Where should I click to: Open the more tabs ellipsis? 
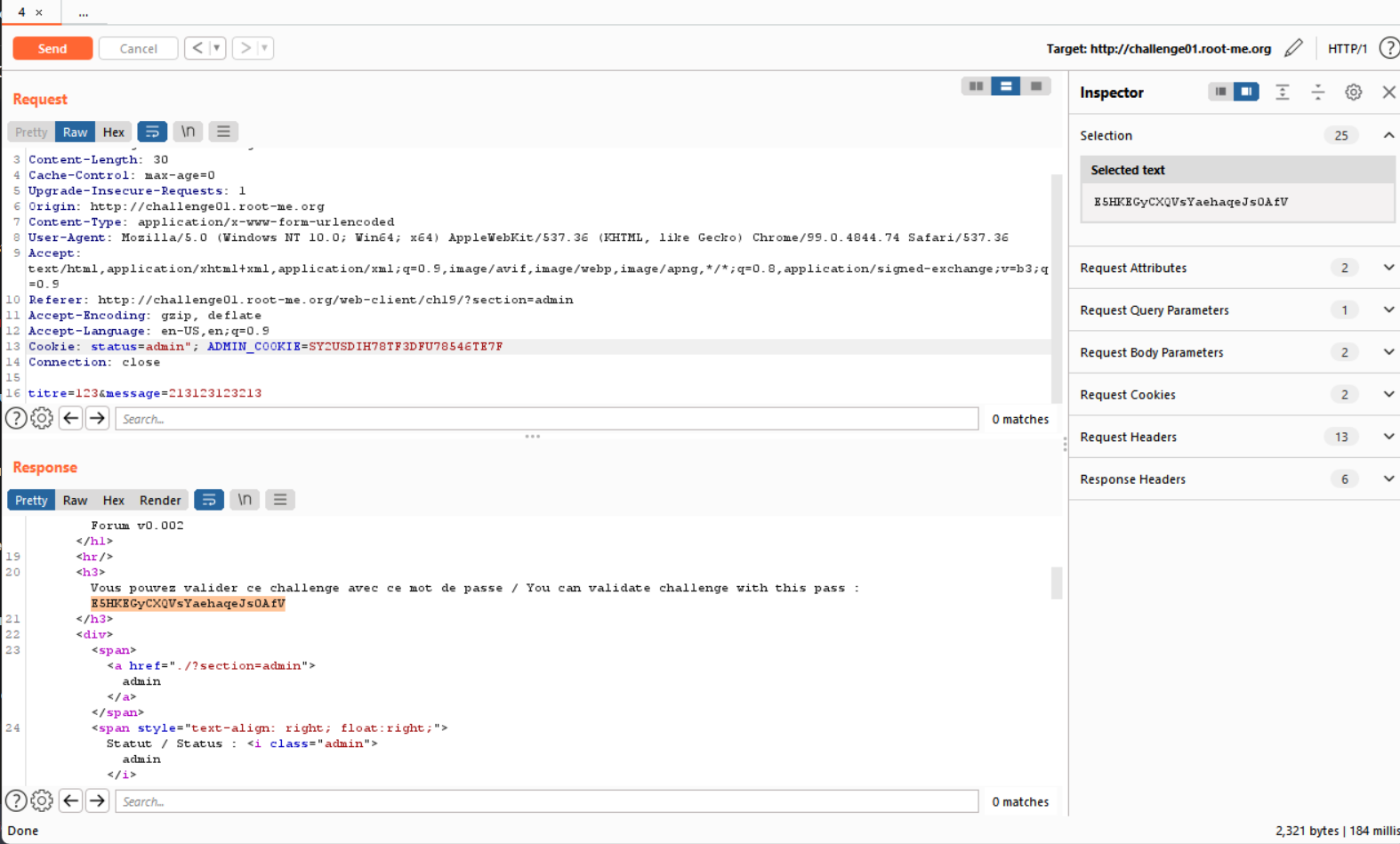(x=84, y=12)
